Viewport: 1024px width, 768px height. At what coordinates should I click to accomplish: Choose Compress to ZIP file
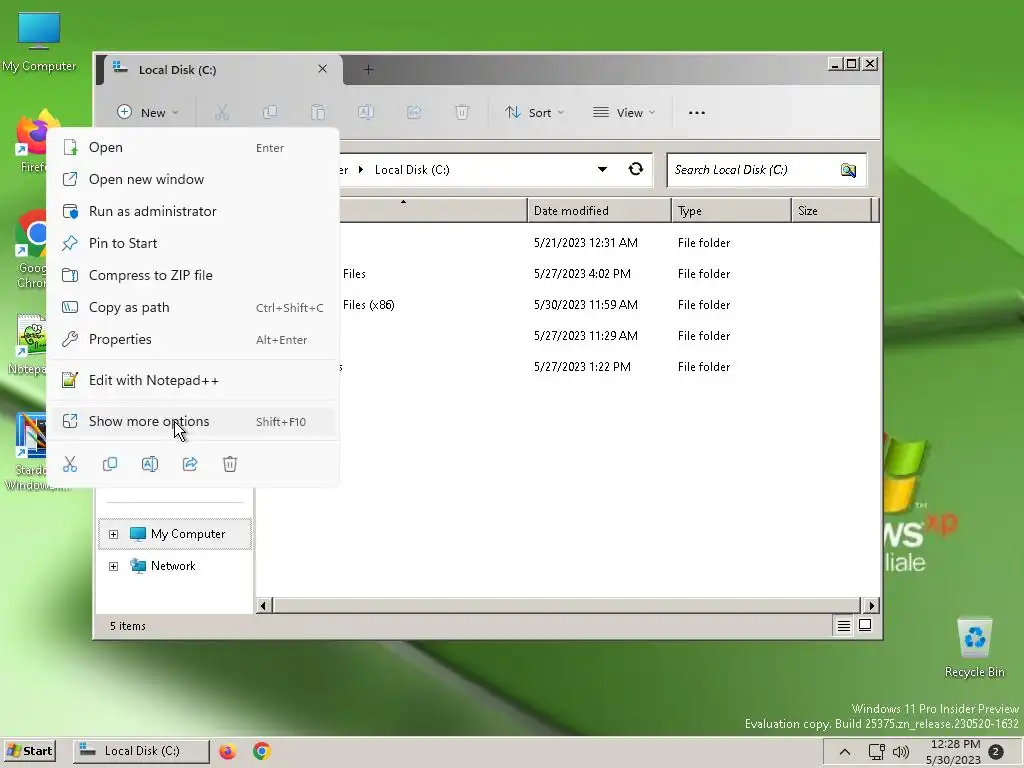click(x=194, y=276)
